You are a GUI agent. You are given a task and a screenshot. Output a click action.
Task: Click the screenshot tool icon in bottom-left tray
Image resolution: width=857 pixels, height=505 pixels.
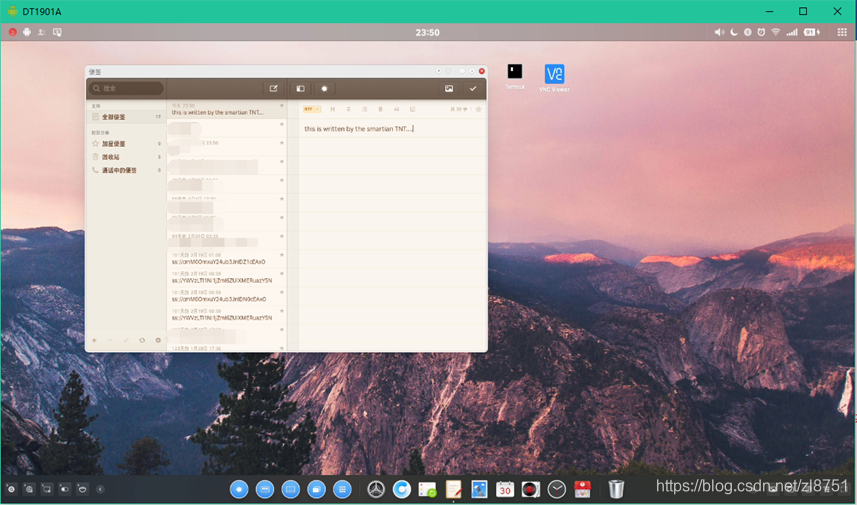pyautogui.click(x=46, y=489)
